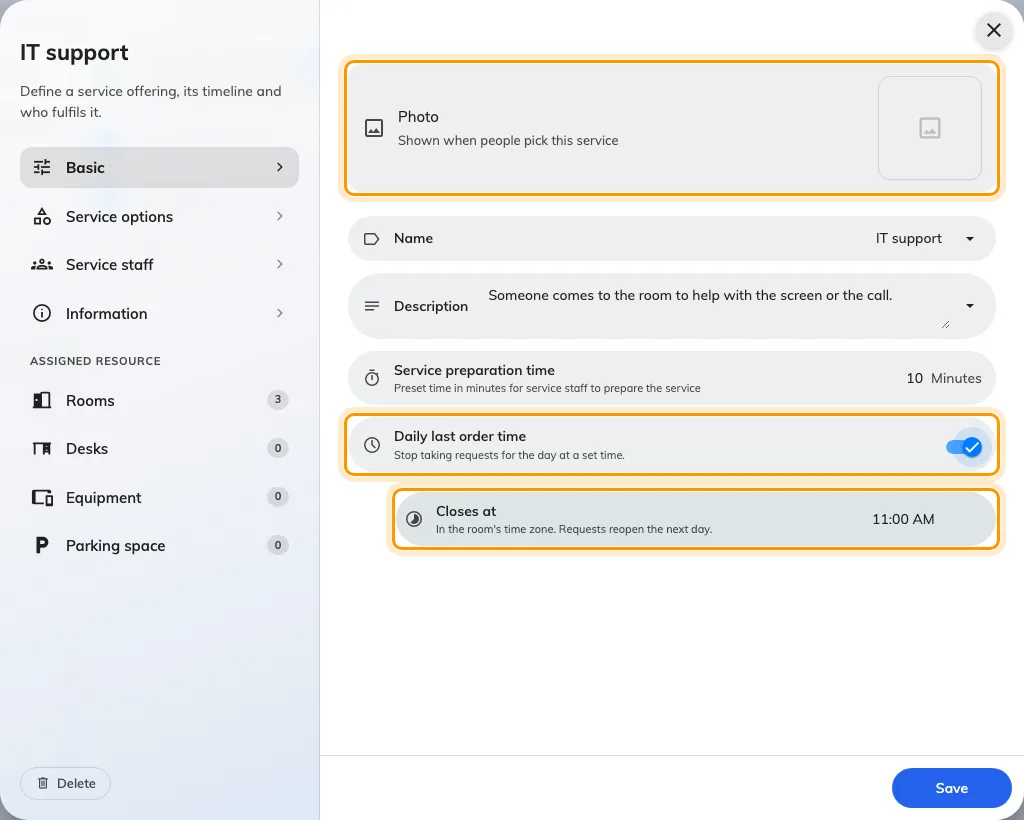Viewport: 1024px width, 820px height.
Task: Click the trash icon in Delete
Action: [x=43, y=783]
